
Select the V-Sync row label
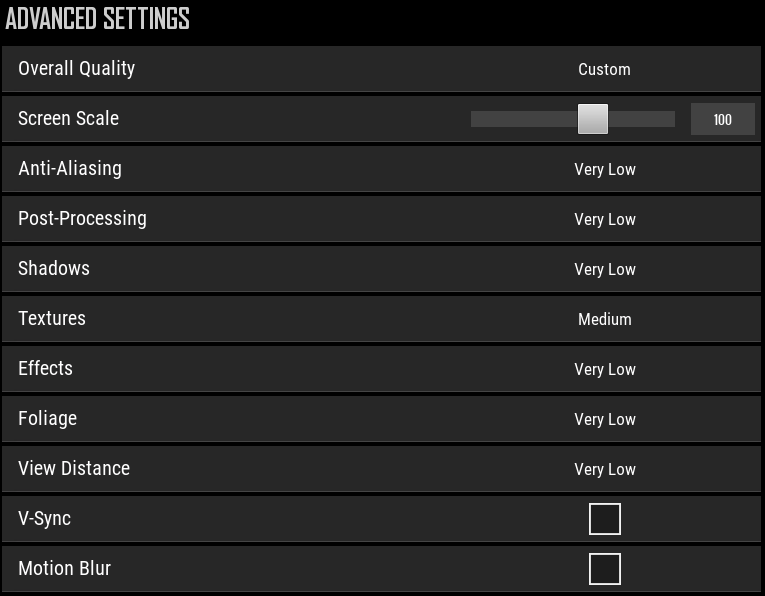[x=44, y=518]
